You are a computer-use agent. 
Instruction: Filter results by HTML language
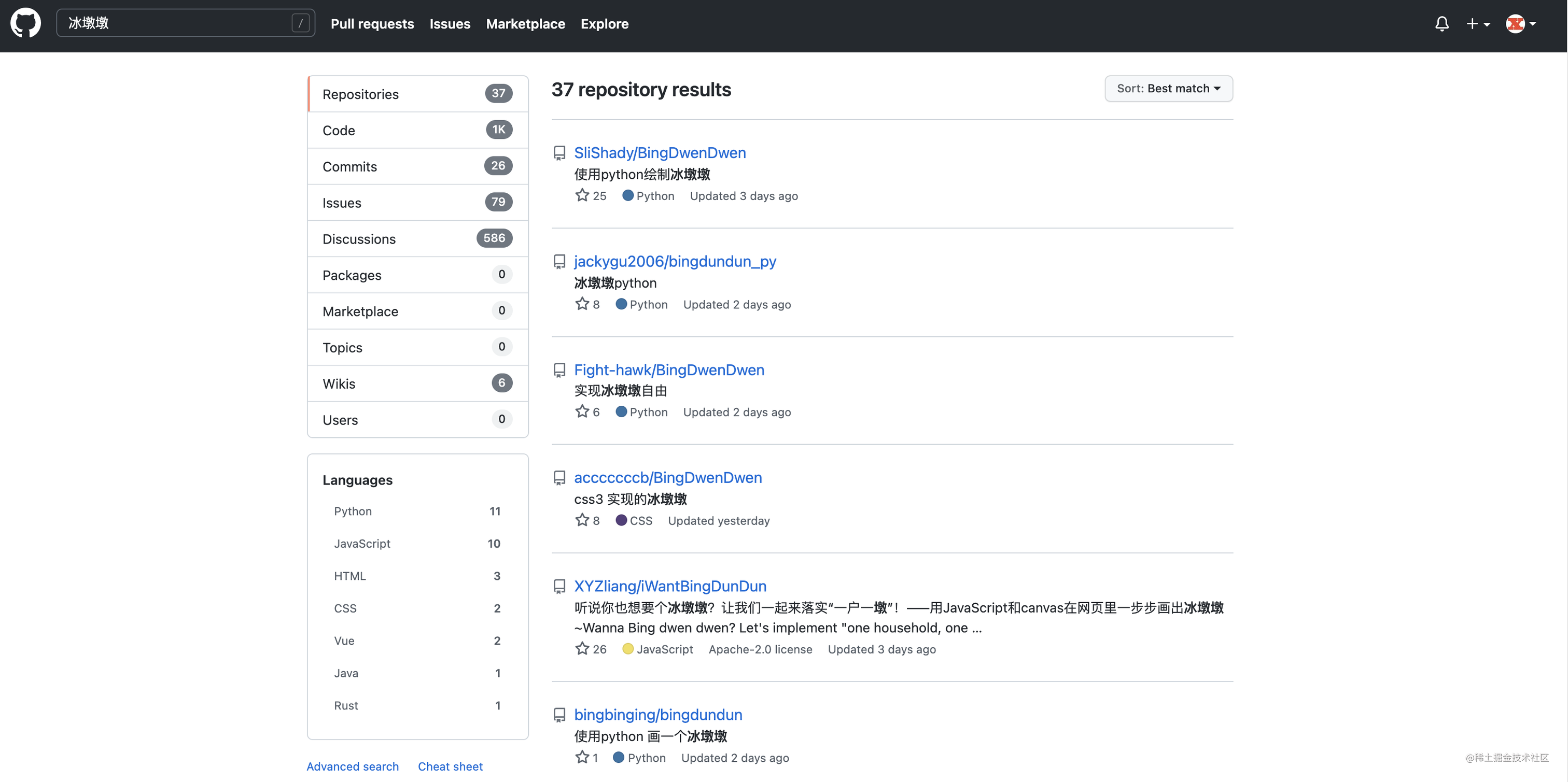tap(417, 576)
